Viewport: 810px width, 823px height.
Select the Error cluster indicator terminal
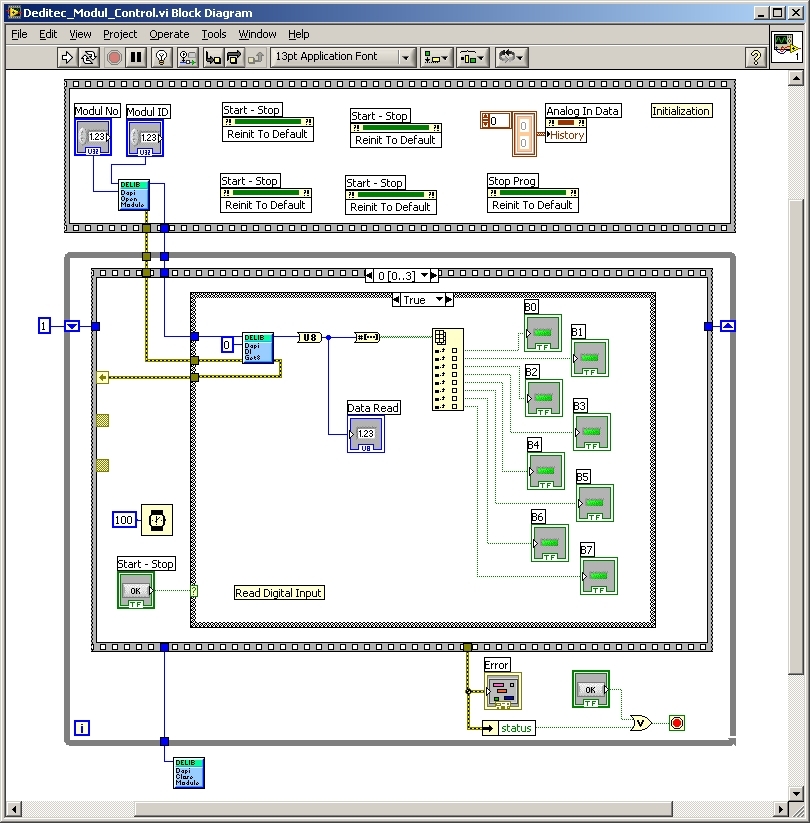pos(503,691)
